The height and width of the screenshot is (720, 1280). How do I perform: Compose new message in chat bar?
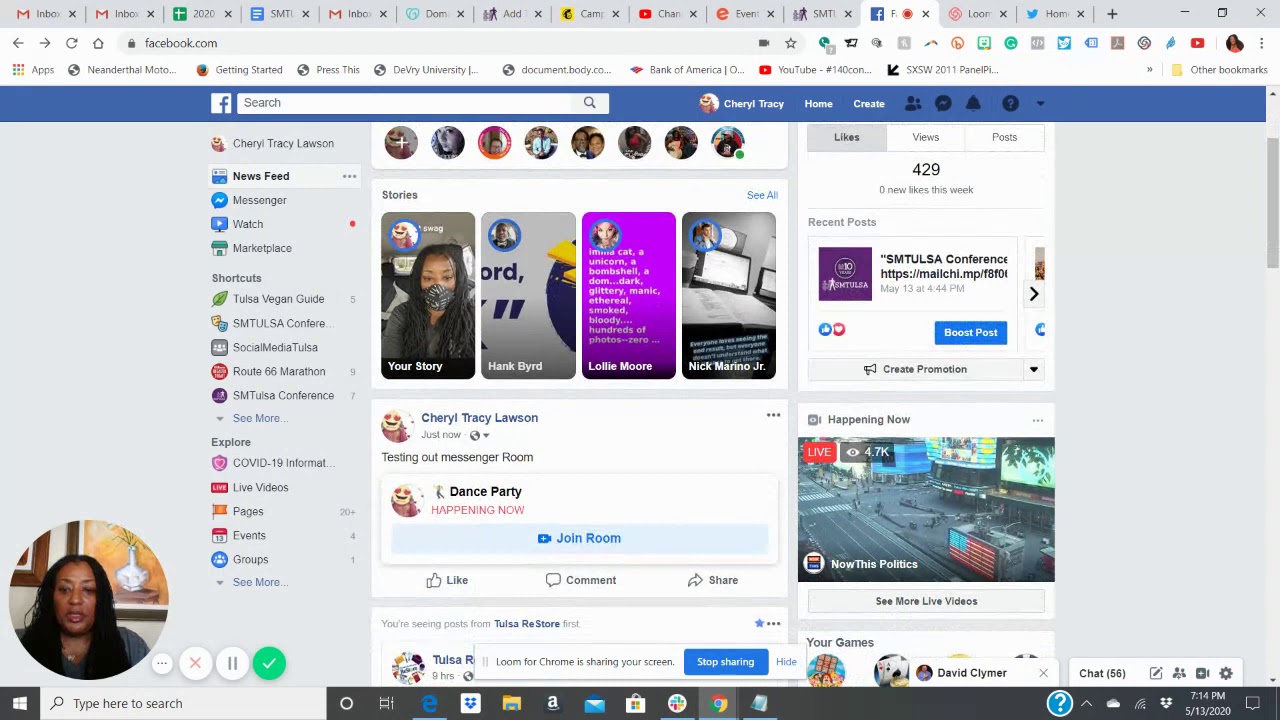[x=1156, y=674]
